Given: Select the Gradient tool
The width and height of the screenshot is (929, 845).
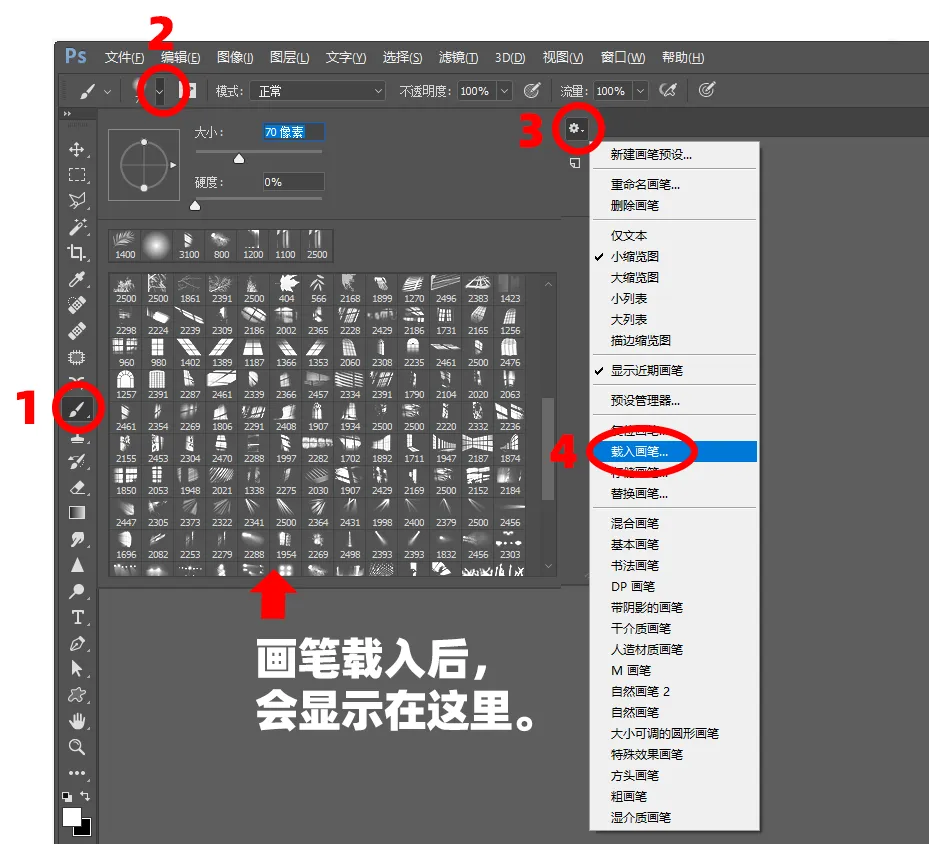Looking at the screenshot, I should pyautogui.click(x=78, y=513).
